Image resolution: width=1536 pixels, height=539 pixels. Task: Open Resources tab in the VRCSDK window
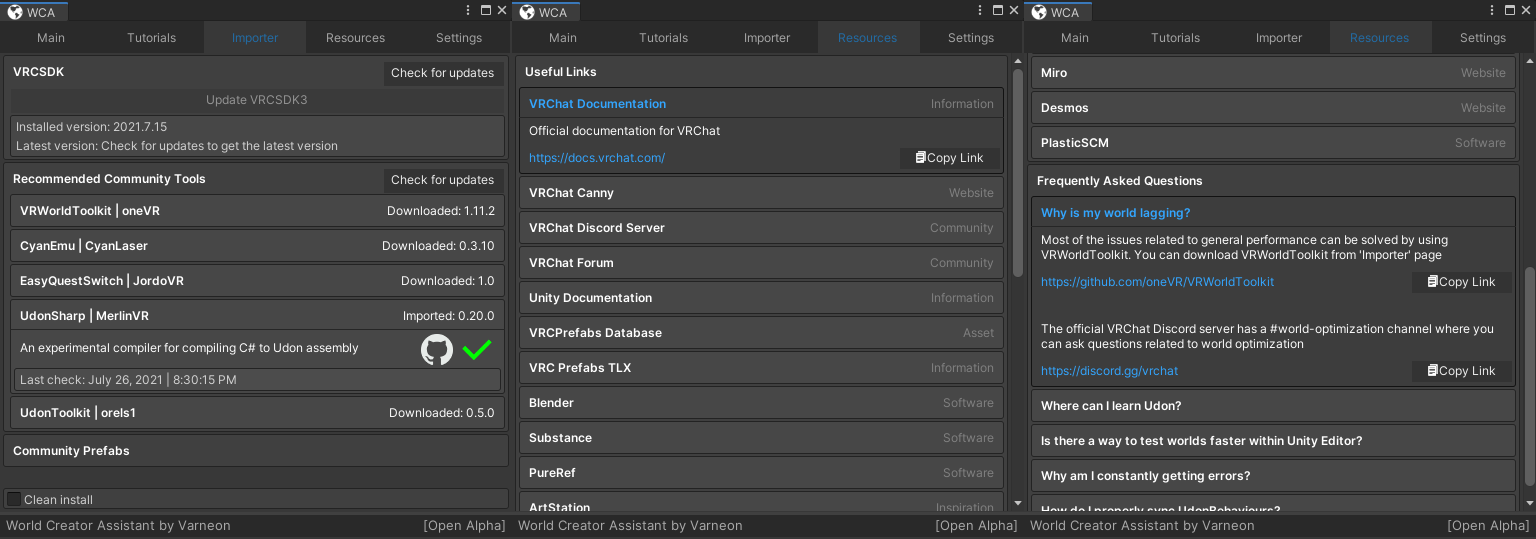point(356,38)
